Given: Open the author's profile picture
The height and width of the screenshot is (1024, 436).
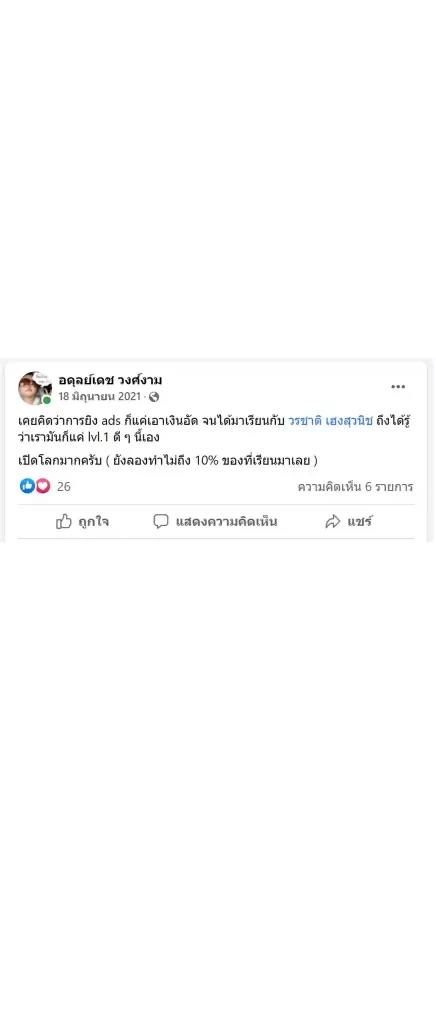Looking at the screenshot, I should tap(35, 388).
